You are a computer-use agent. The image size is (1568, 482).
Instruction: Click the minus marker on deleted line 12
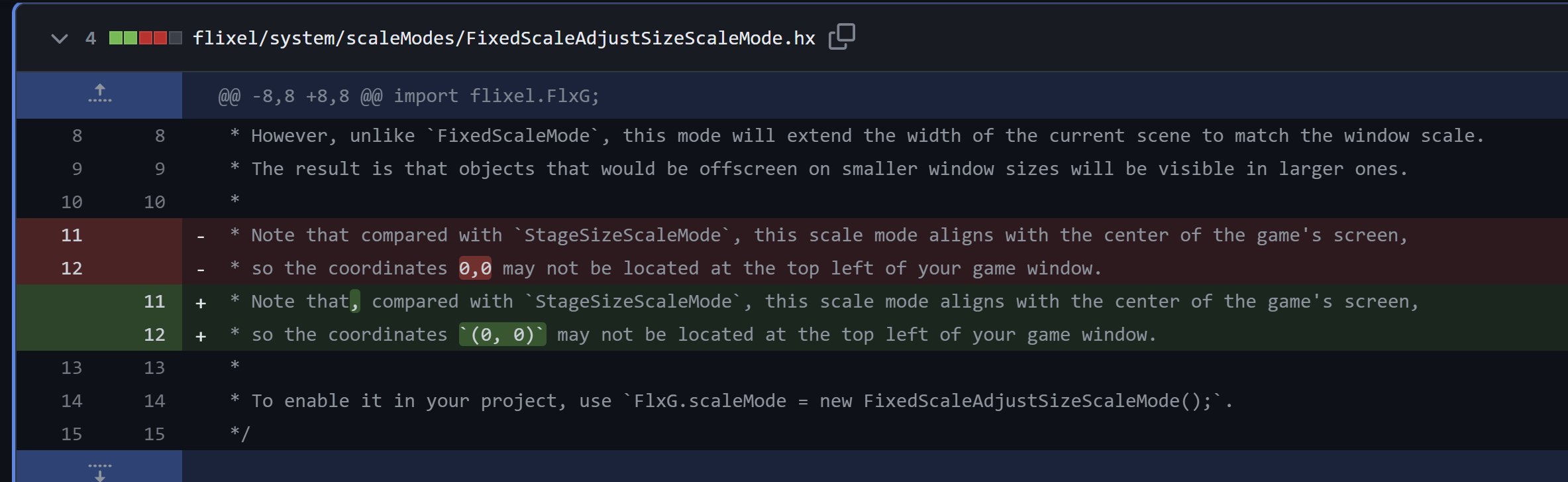201,268
